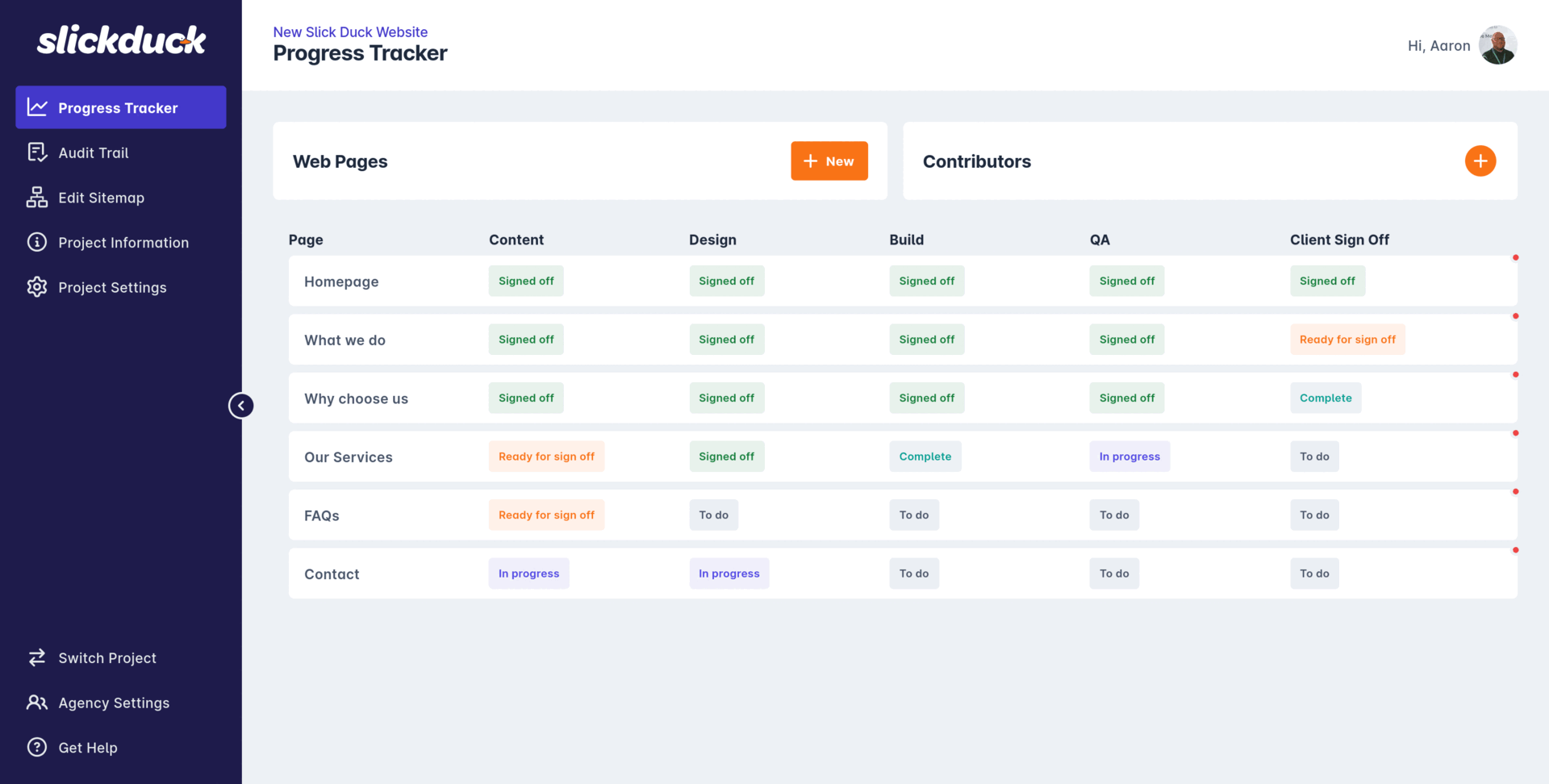
Task: Click the red dot on the Homepage row
Action: pyautogui.click(x=1515, y=258)
